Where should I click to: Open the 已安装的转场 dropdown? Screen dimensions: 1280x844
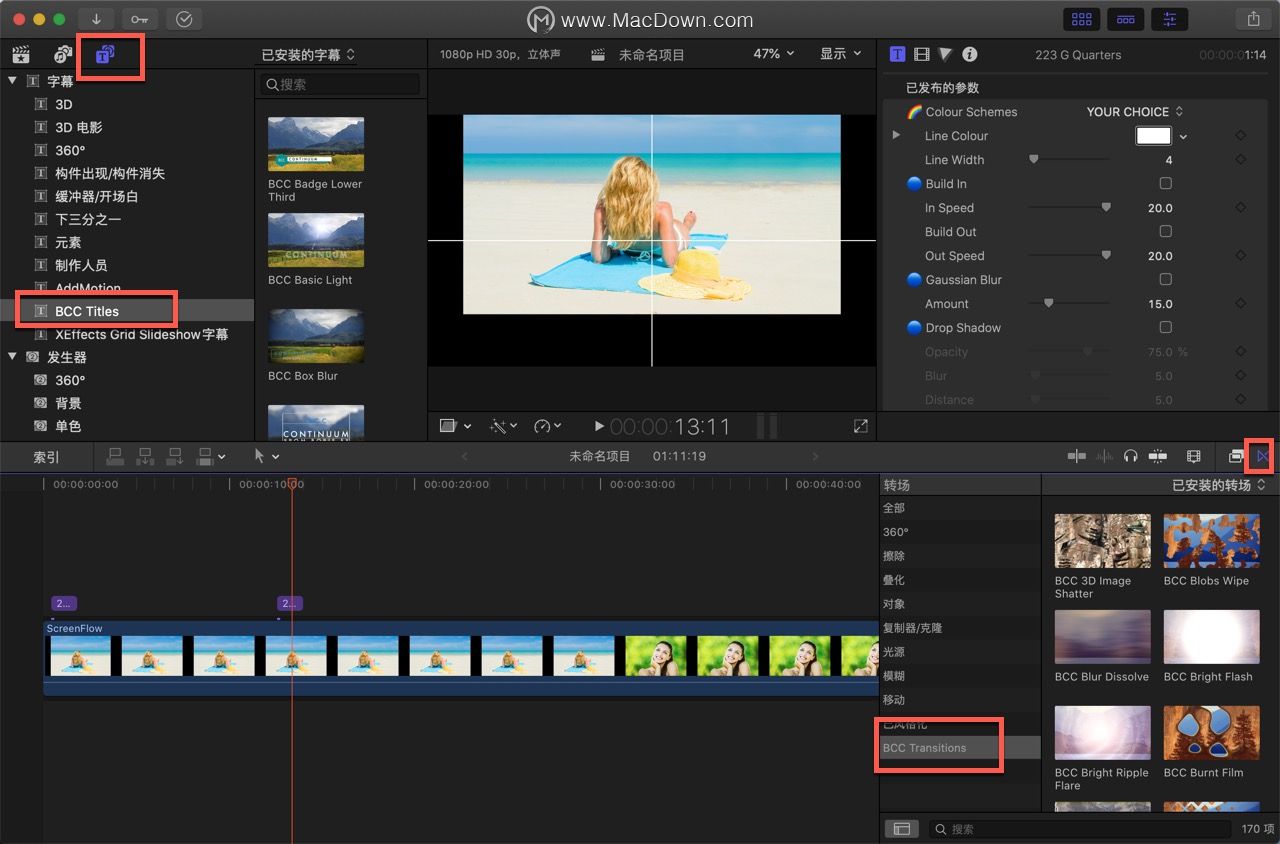tap(1219, 485)
